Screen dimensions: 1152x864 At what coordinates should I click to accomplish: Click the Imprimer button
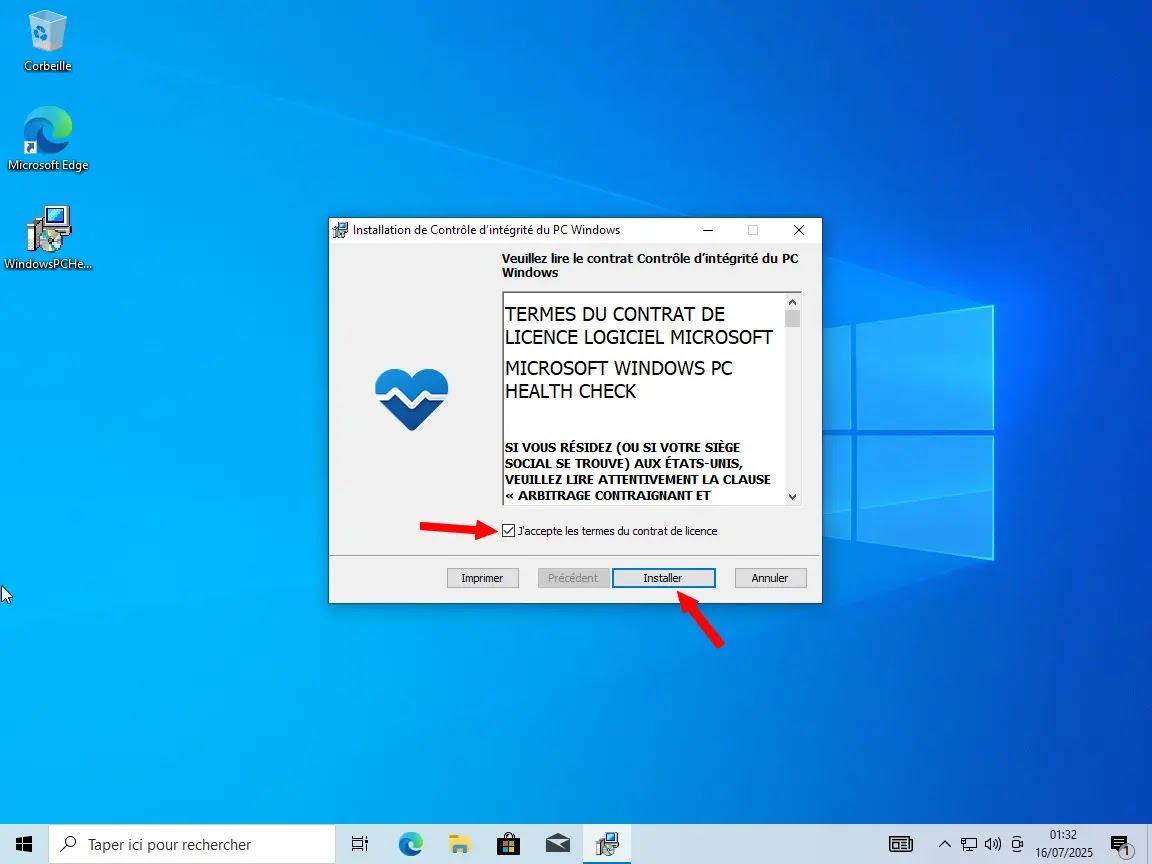482,578
